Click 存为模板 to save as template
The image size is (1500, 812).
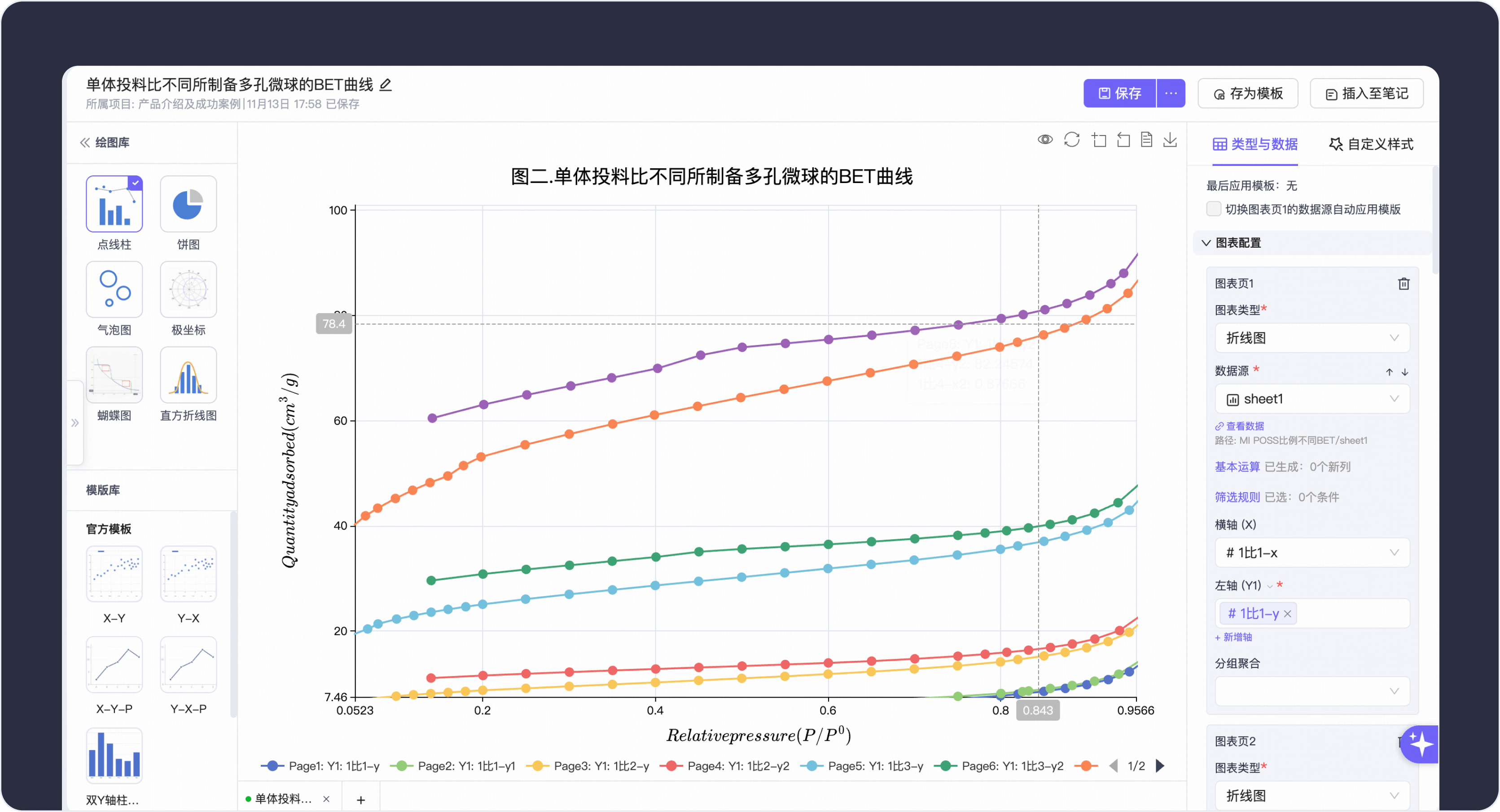coord(1248,93)
